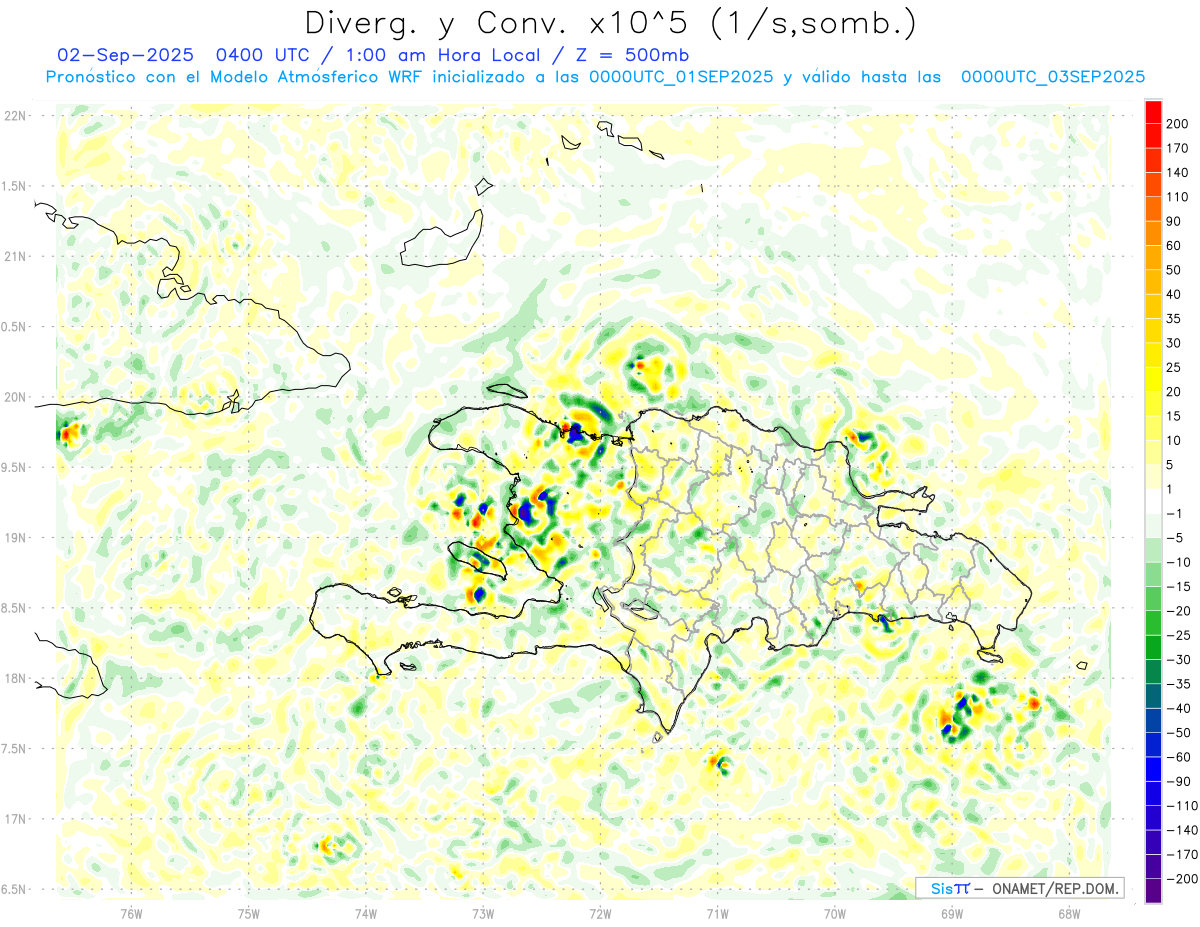Click the '-30' colorbar value
The width and height of the screenshot is (1200, 927).
(x=1177, y=660)
